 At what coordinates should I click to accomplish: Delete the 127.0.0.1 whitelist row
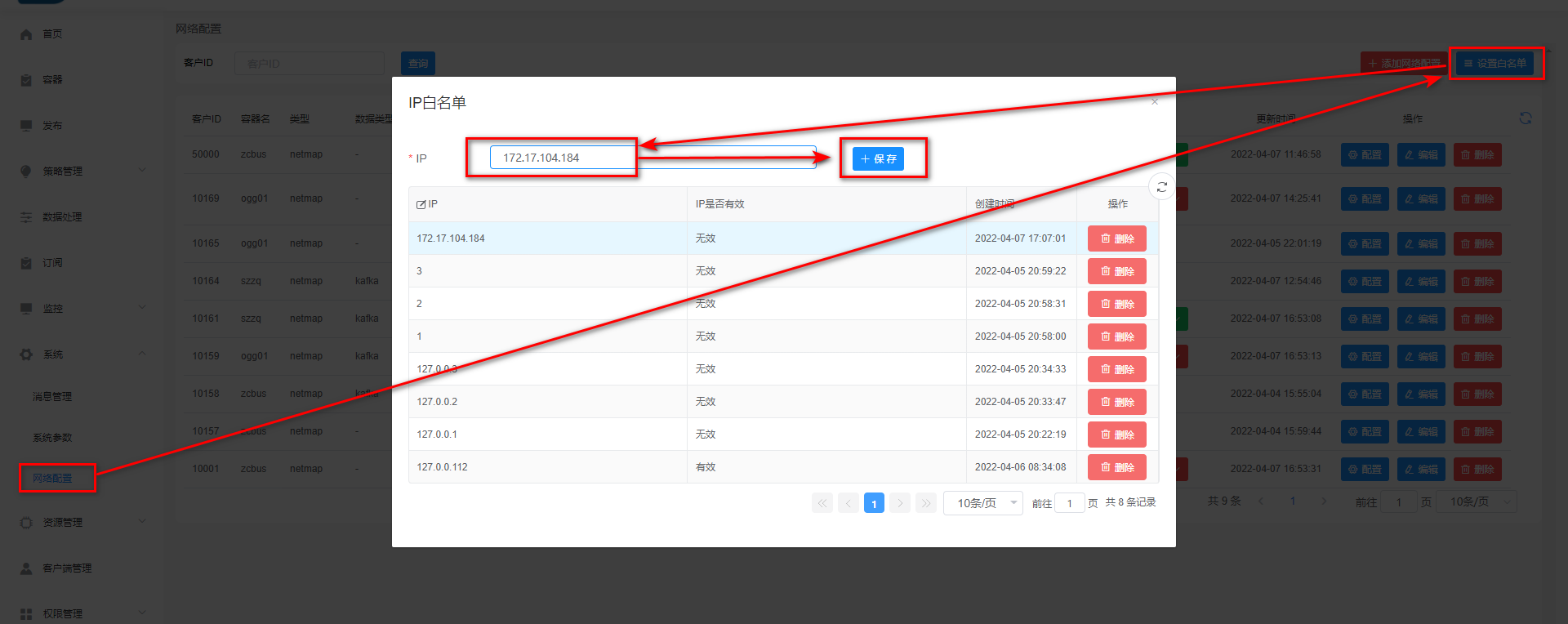pyautogui.click(x=1116, y=435)
